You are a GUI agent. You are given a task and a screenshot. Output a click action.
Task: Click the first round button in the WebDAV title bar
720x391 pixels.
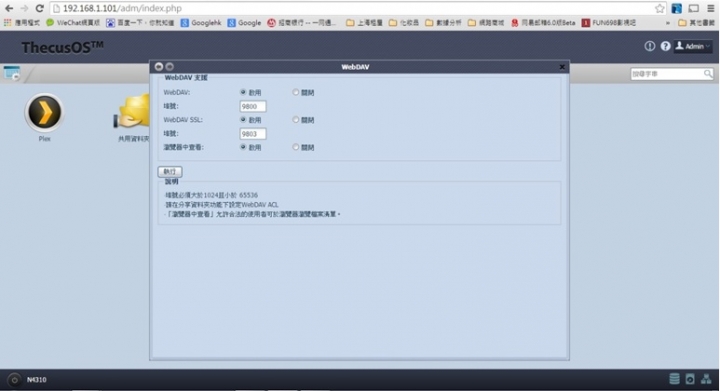point(159,67)
